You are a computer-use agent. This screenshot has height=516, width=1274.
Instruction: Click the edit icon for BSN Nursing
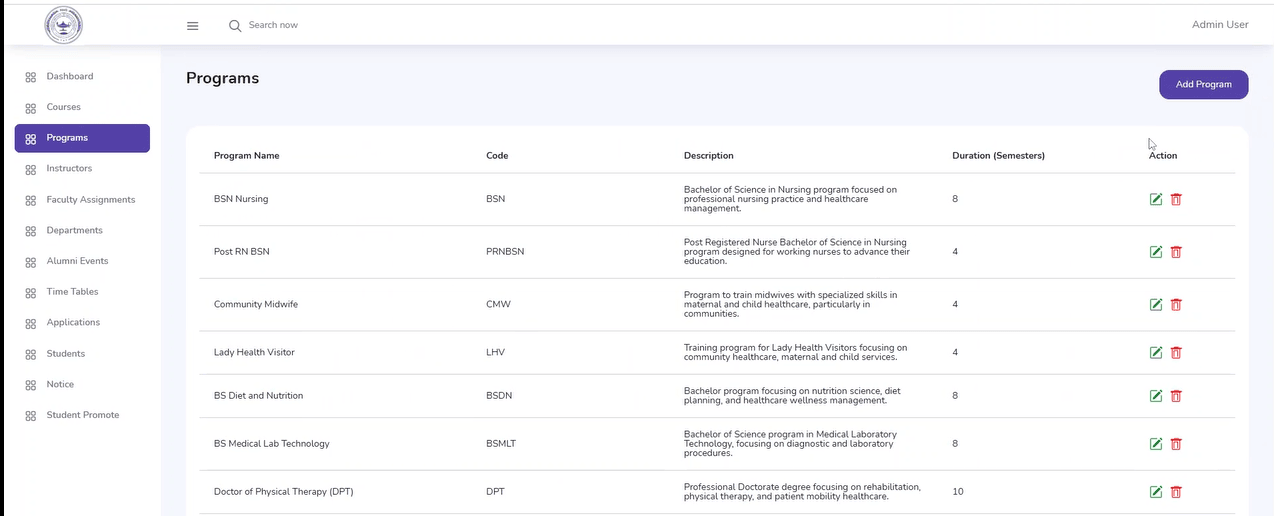1156,199
